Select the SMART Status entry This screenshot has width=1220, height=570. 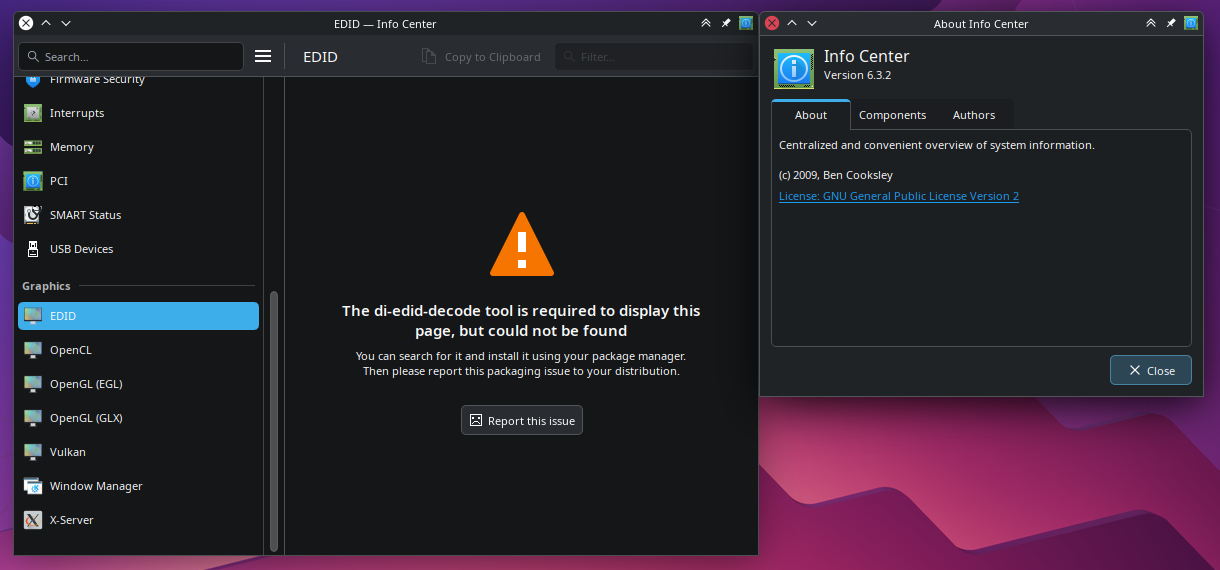(138, 215)
